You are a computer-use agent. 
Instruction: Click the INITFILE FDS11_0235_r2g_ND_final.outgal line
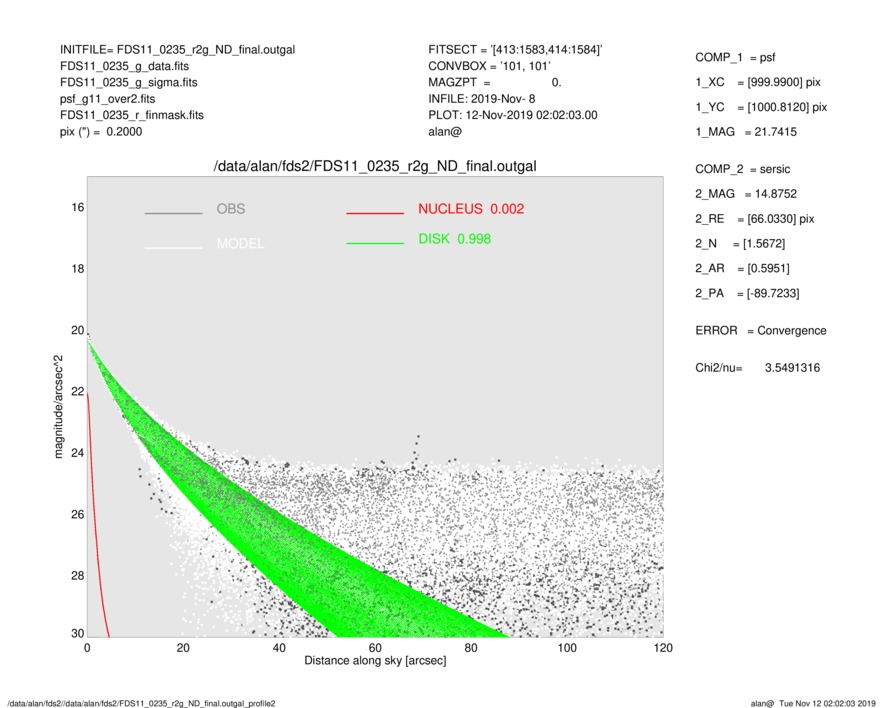click(177, 50)
